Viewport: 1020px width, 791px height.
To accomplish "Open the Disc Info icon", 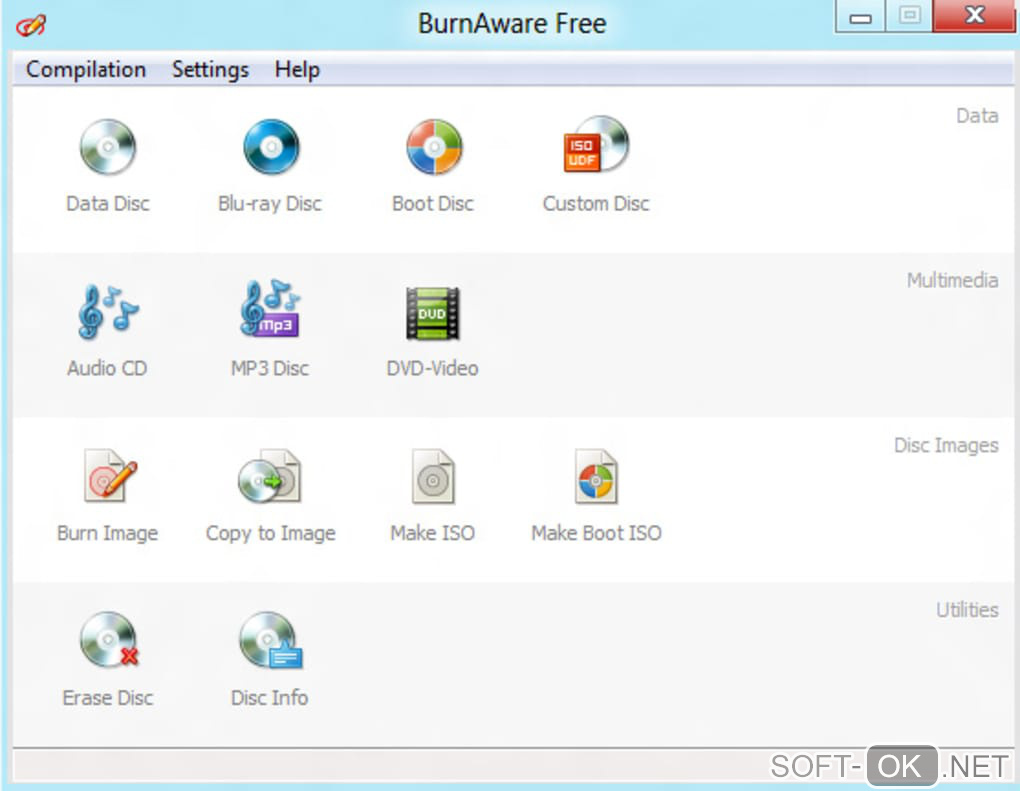I will pos(271,641).
